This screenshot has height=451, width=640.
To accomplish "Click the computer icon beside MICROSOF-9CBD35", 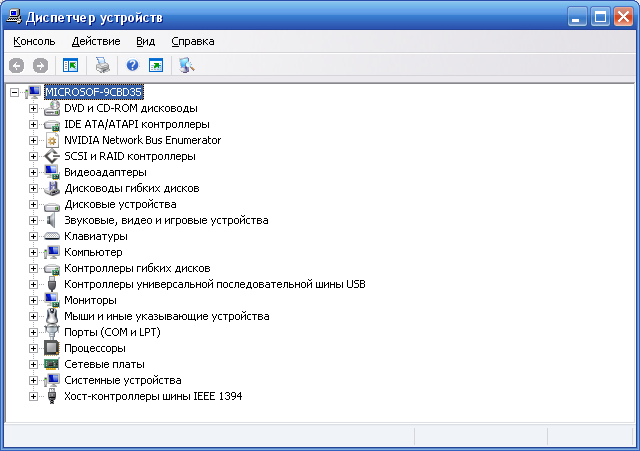I will [x=33, y=92].
